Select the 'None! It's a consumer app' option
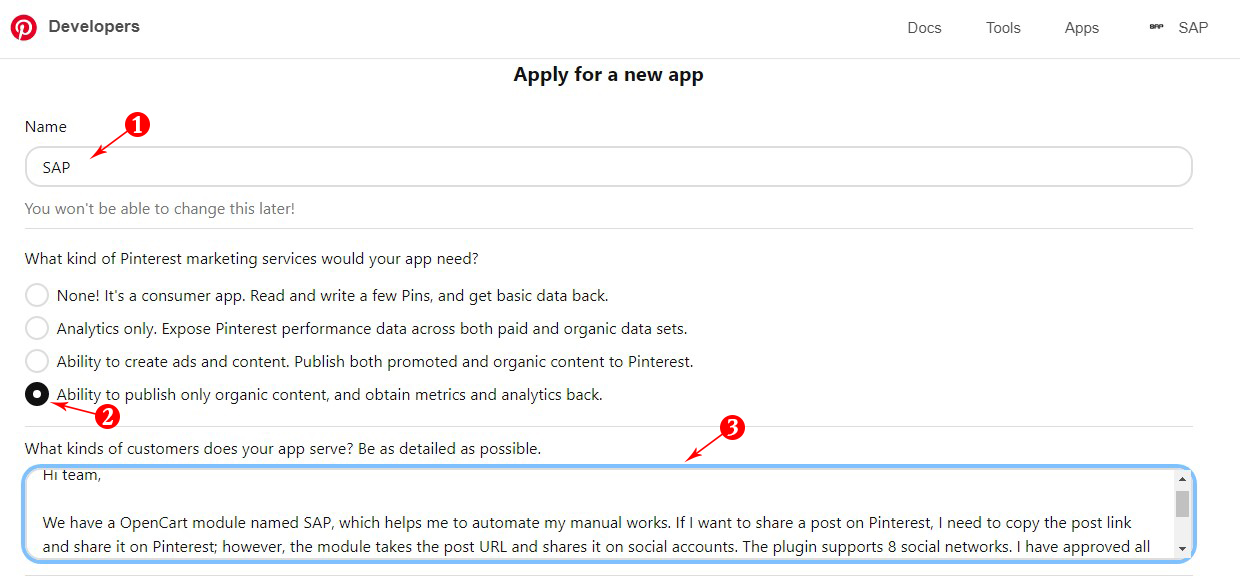Screen dimensions: 1240x577 coord(37,295)
